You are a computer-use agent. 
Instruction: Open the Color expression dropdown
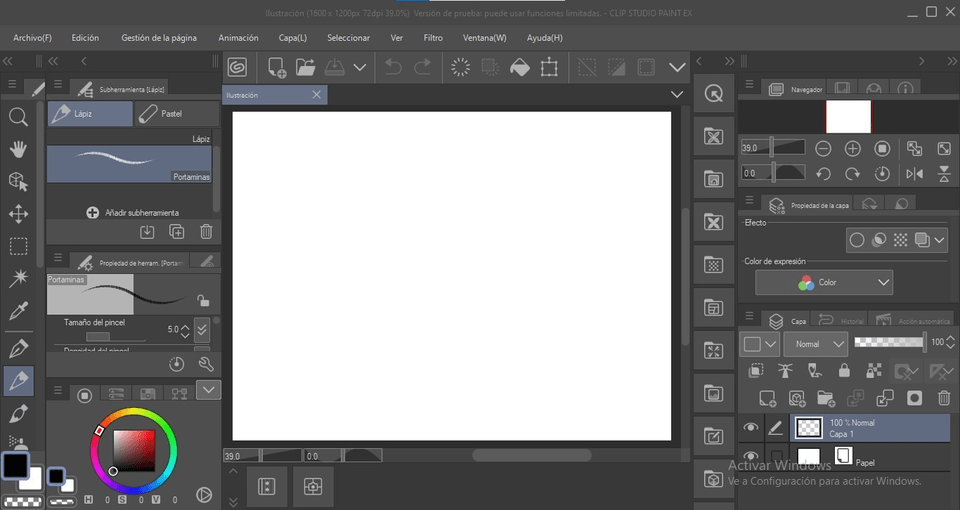coord(823,282)
